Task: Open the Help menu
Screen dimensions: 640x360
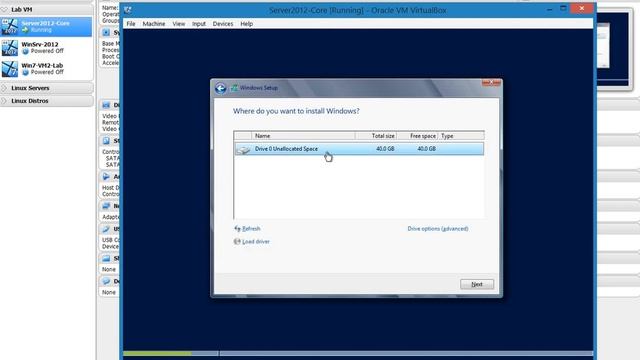Action: point(247,24)
